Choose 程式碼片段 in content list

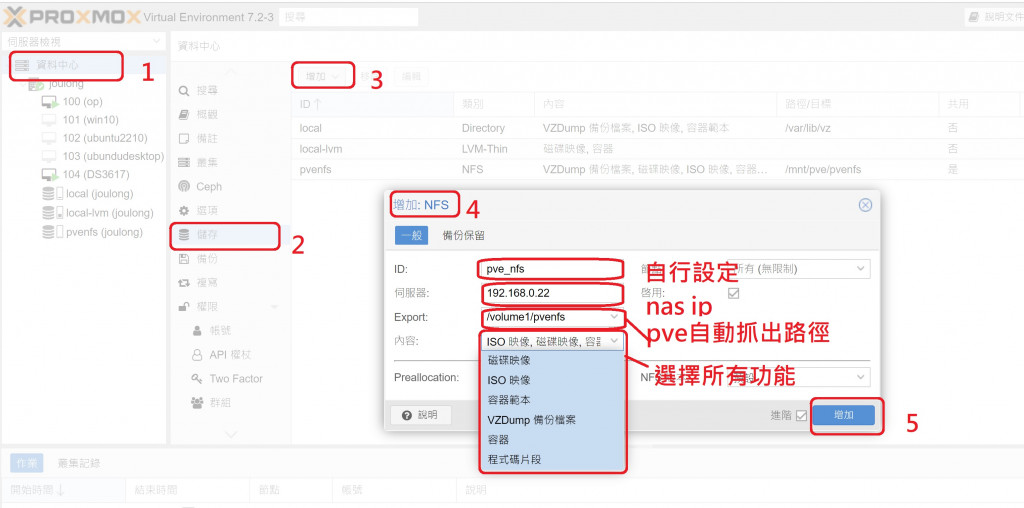553,460
